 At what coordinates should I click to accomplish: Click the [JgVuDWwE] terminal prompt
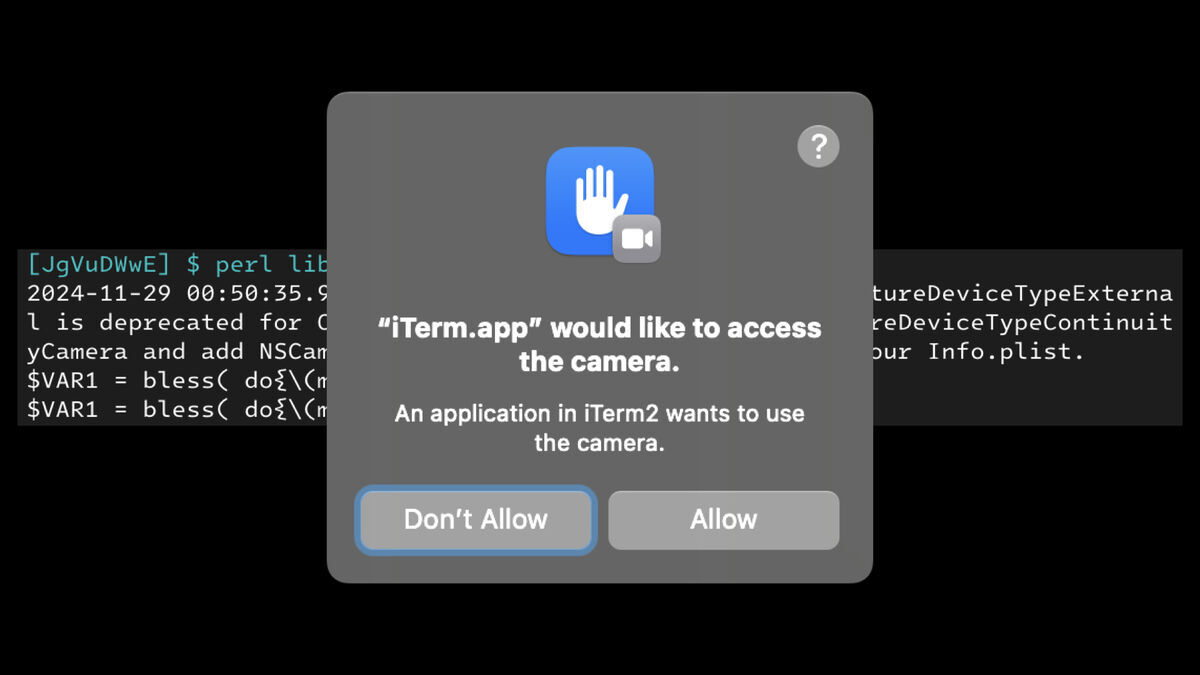pos(100,265)
